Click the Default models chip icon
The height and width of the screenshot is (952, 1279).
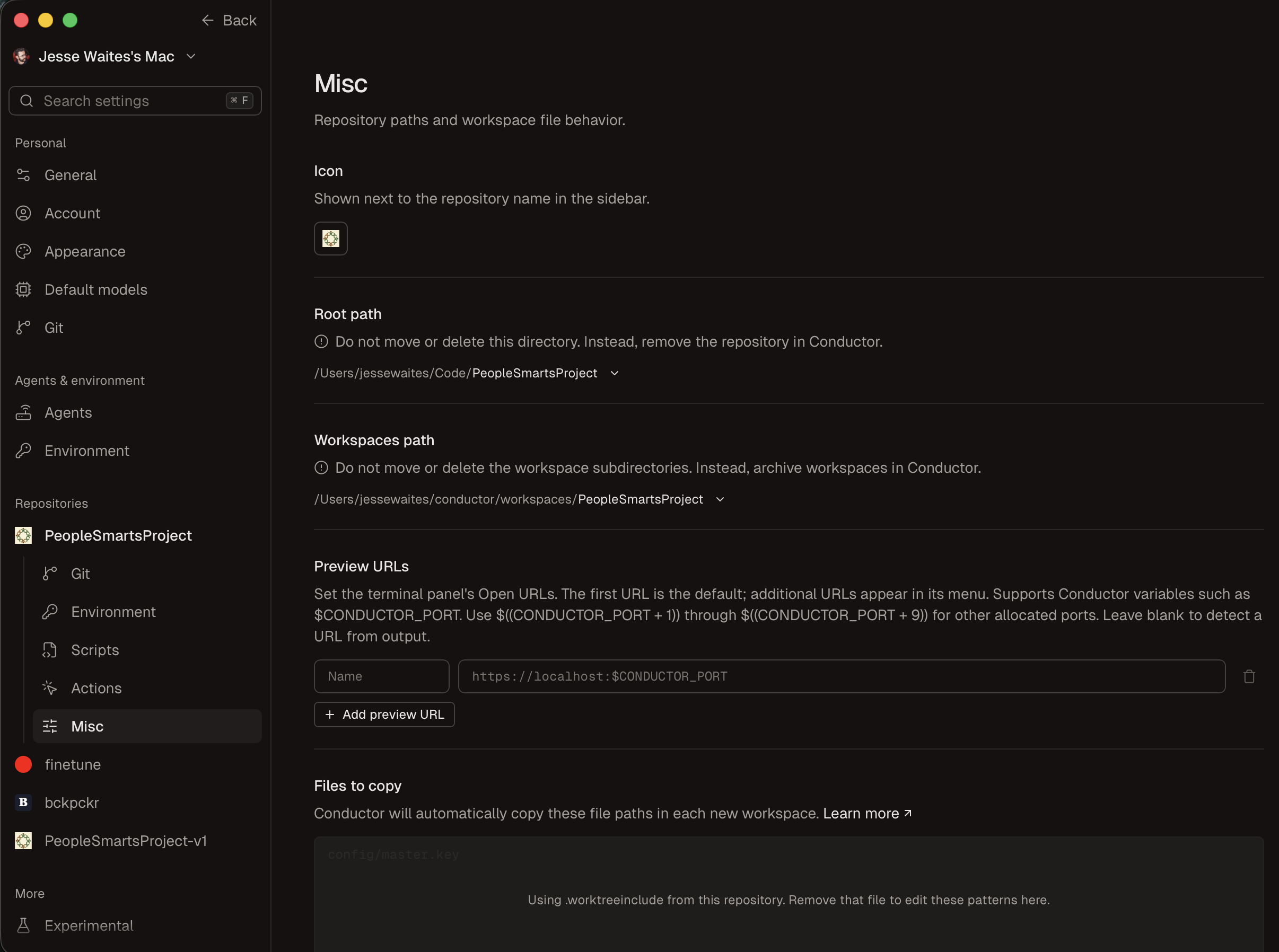coord(23,289)
